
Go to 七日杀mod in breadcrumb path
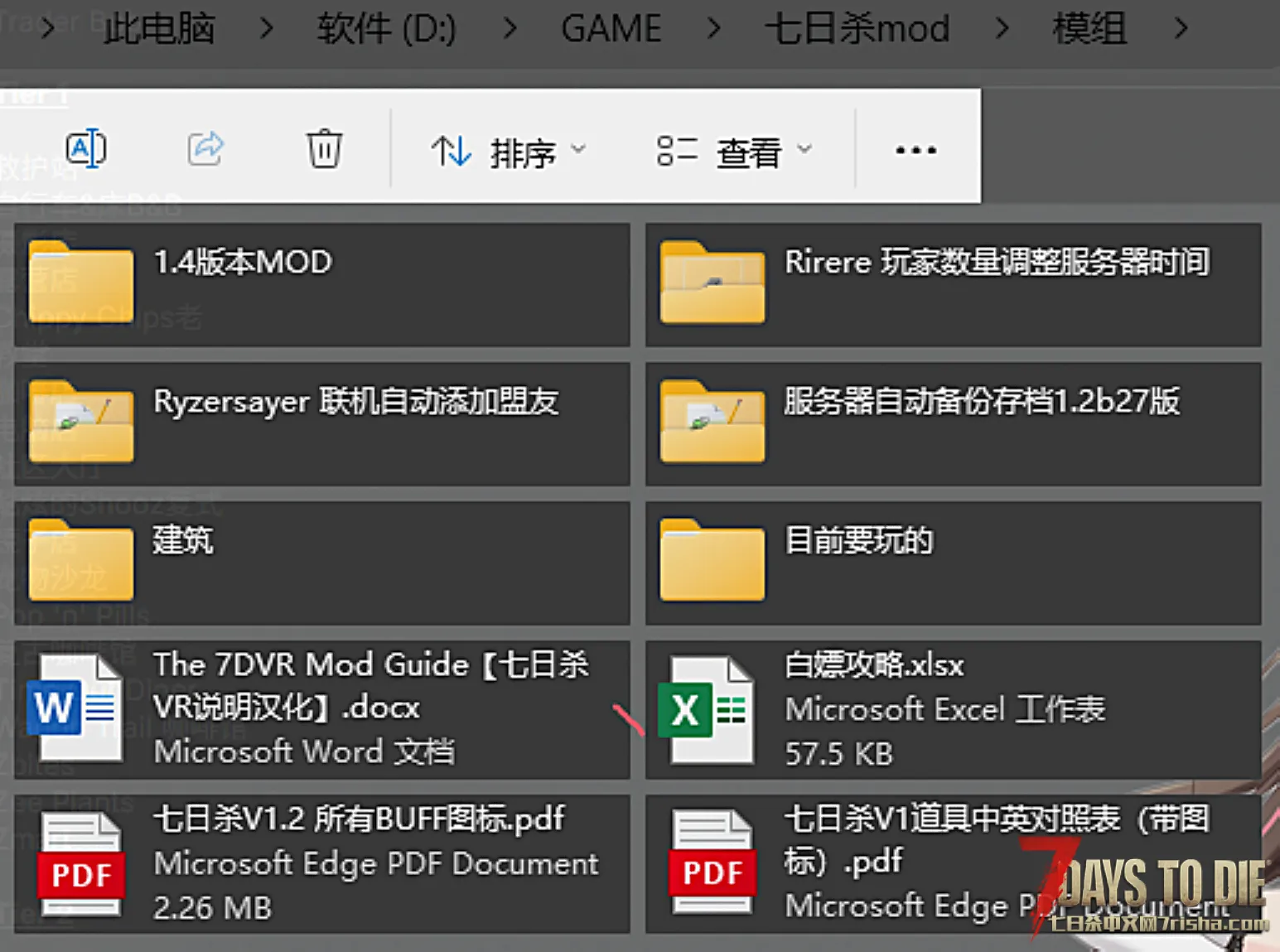(x=857, y=29)
